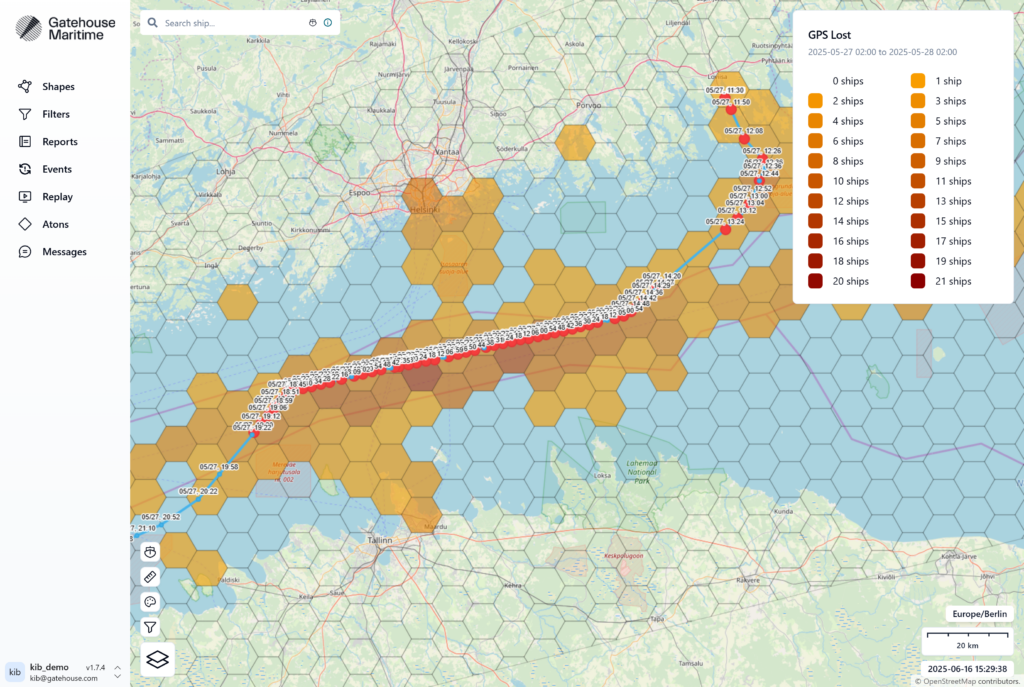
Task: Open the map filter funnel tool
Action: pyautogui.click(x=150, y=627)
